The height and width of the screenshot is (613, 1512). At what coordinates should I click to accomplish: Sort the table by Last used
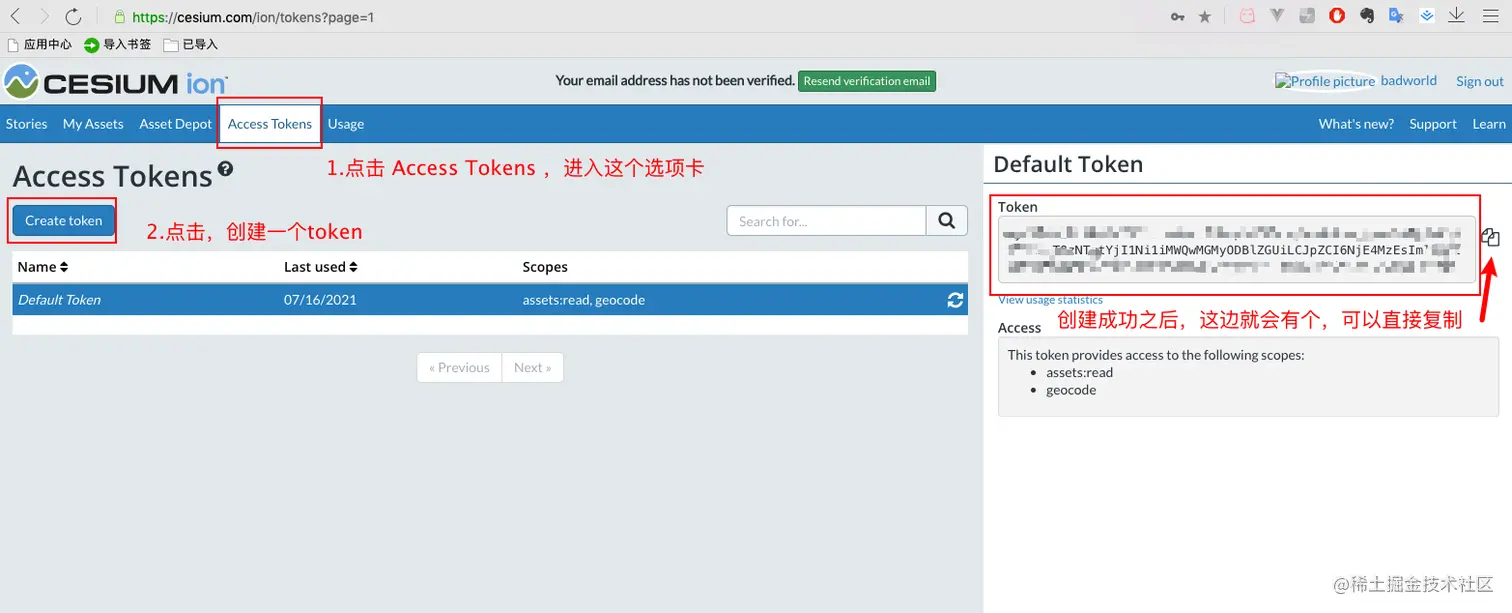click(320, 267)
